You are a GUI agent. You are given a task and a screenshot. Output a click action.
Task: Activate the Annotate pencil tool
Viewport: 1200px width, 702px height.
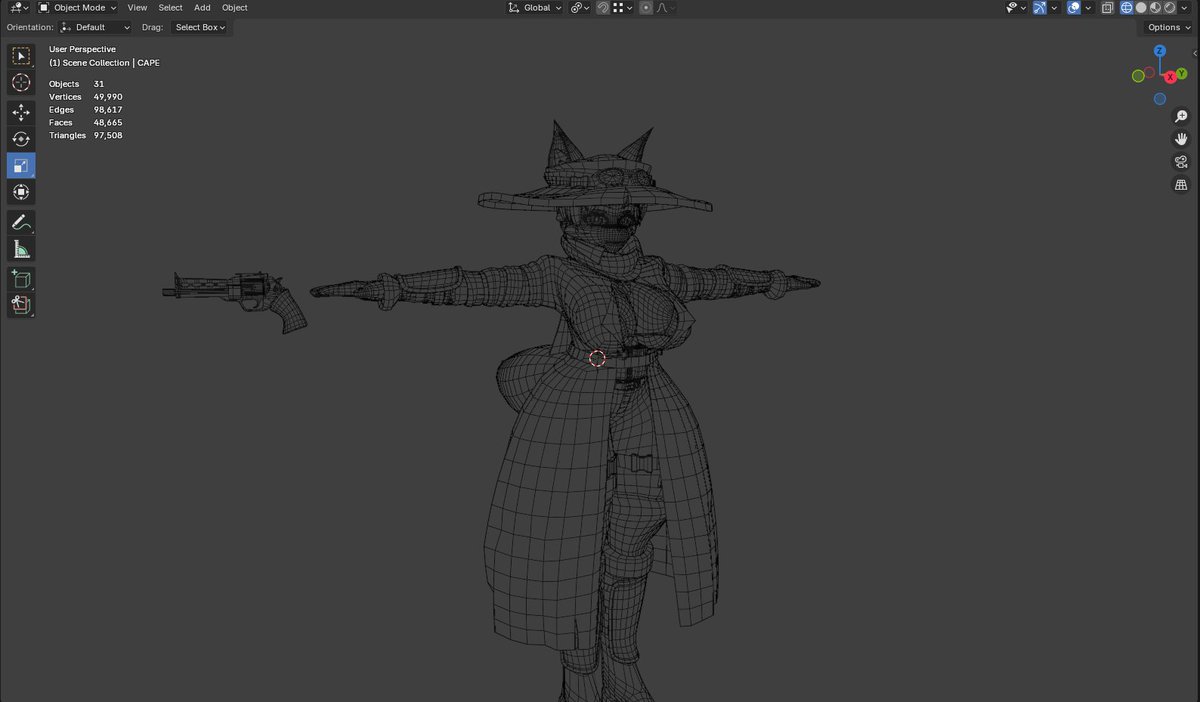(x=21, y=222)
